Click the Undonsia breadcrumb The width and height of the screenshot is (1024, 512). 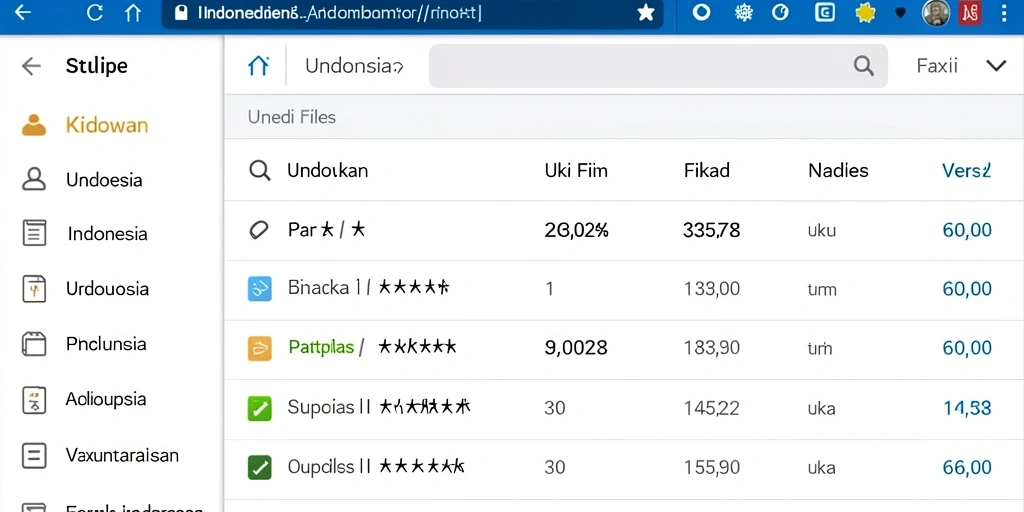354,66
